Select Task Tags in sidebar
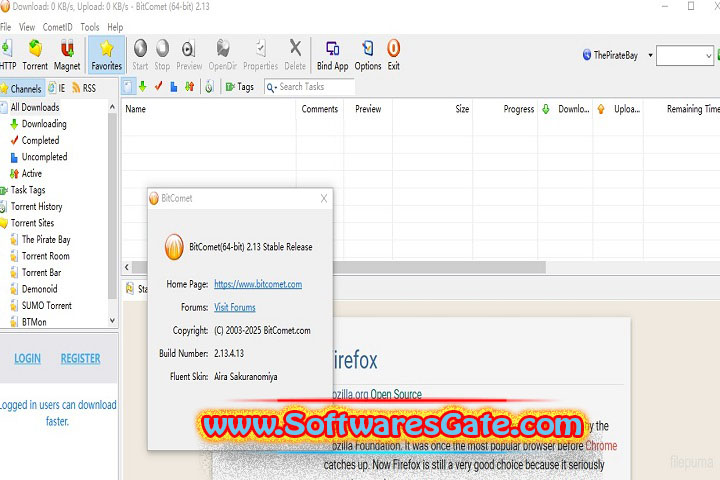Screen dimensions: 720x480 tap(23, 190)
